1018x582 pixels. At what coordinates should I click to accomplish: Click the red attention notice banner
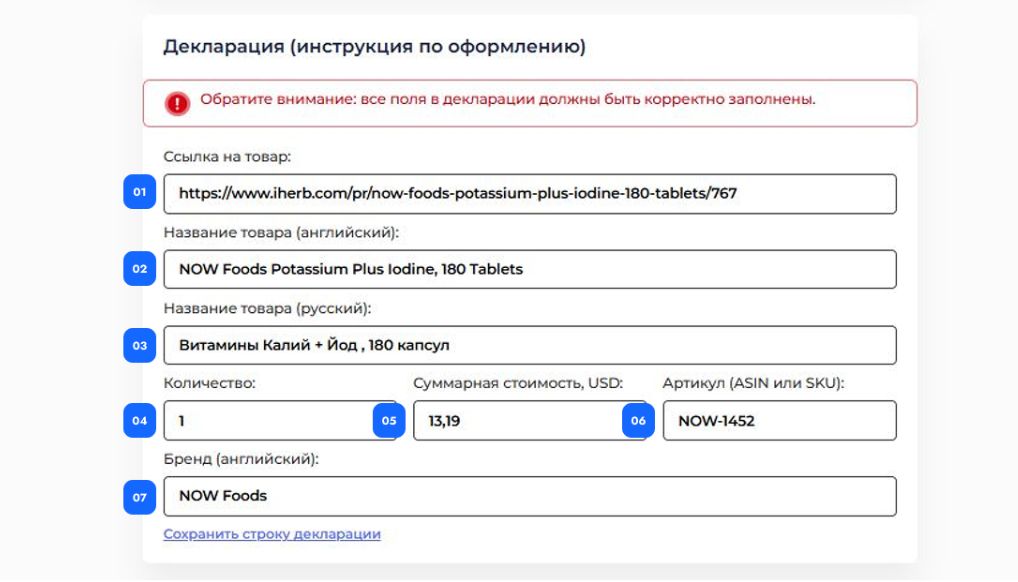530,103
